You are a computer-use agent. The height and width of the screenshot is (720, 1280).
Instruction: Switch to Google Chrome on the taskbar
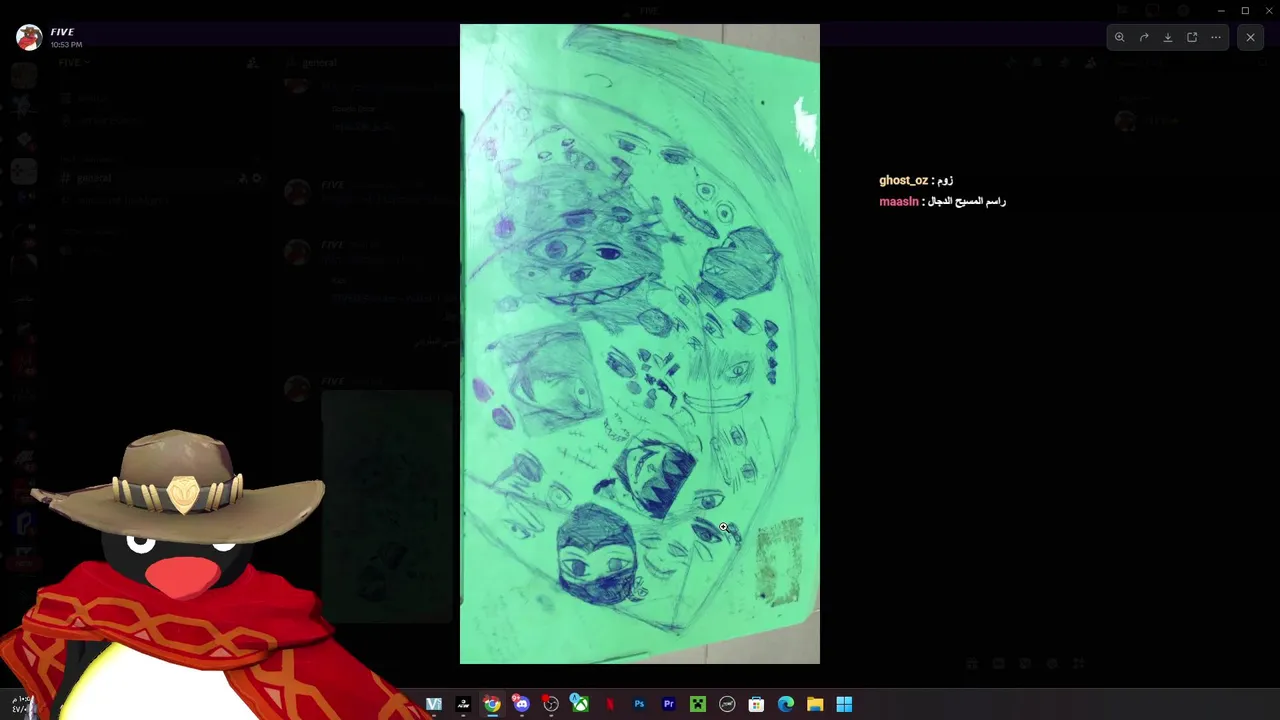492,704
